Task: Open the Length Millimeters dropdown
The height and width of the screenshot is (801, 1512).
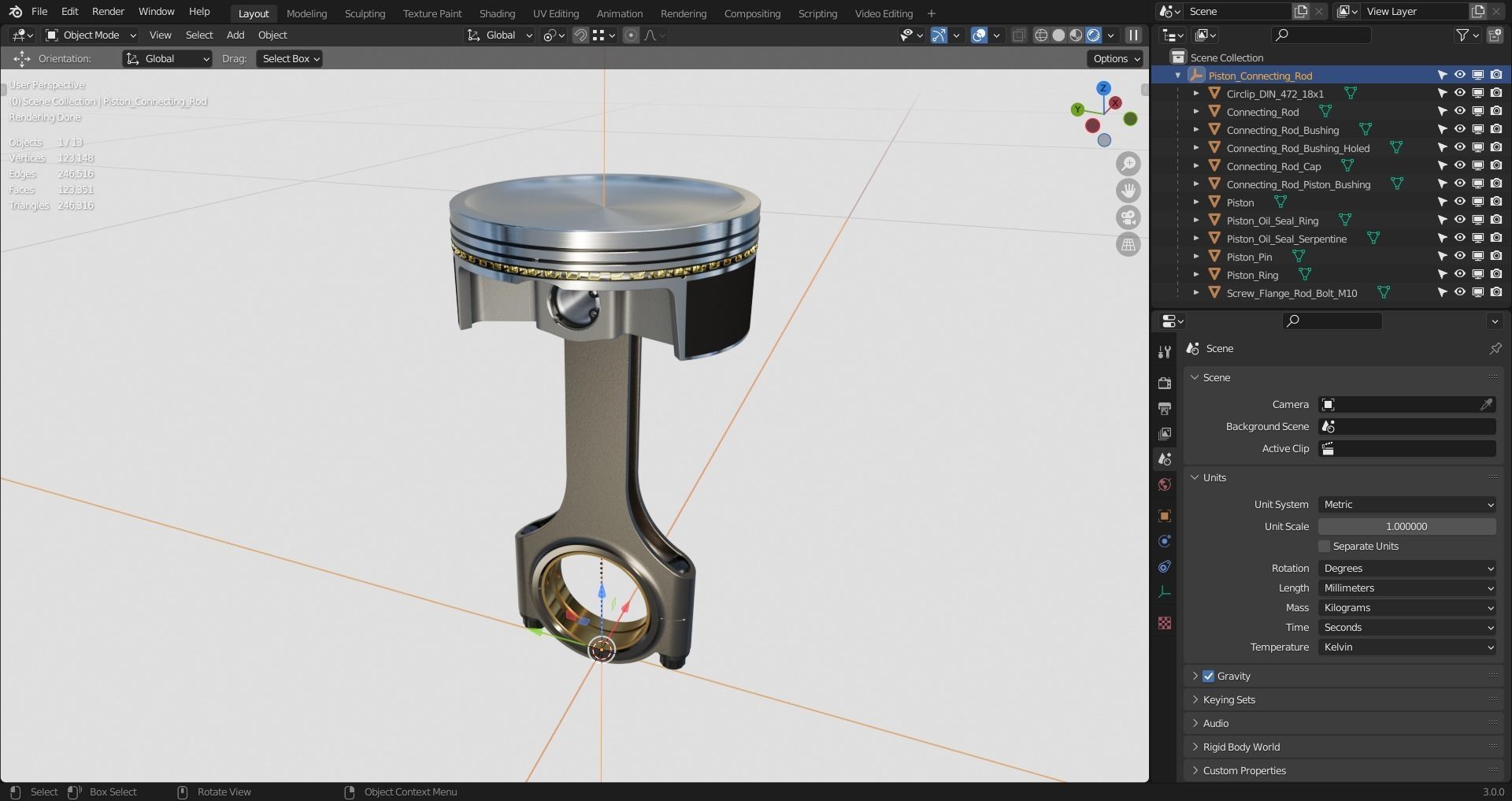Action: pos(1407,588)
